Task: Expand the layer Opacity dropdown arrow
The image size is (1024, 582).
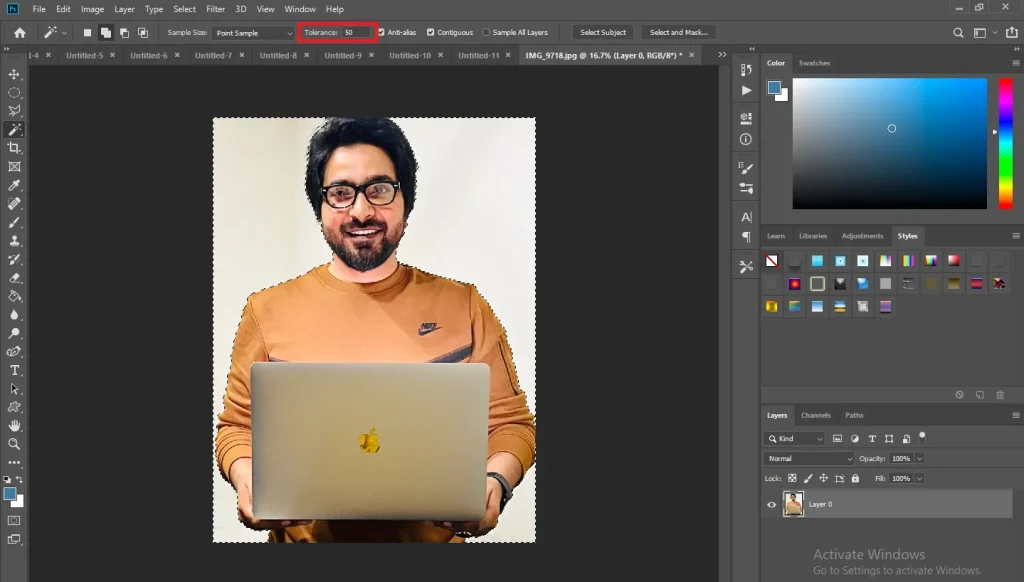Action: pyautogui.click(x=919, y=458)
